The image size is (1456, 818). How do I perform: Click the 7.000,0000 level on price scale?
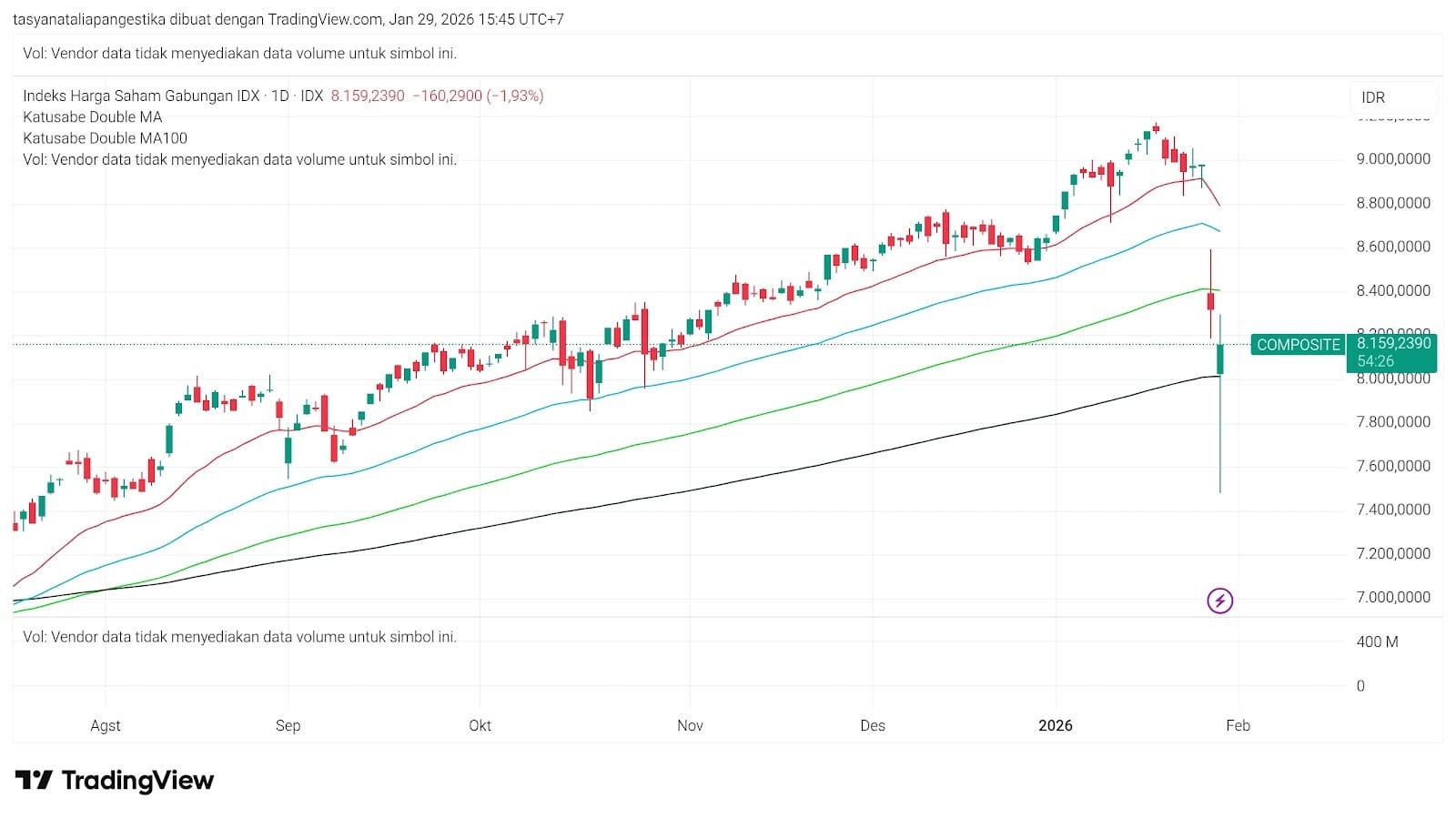point(1393,598)
